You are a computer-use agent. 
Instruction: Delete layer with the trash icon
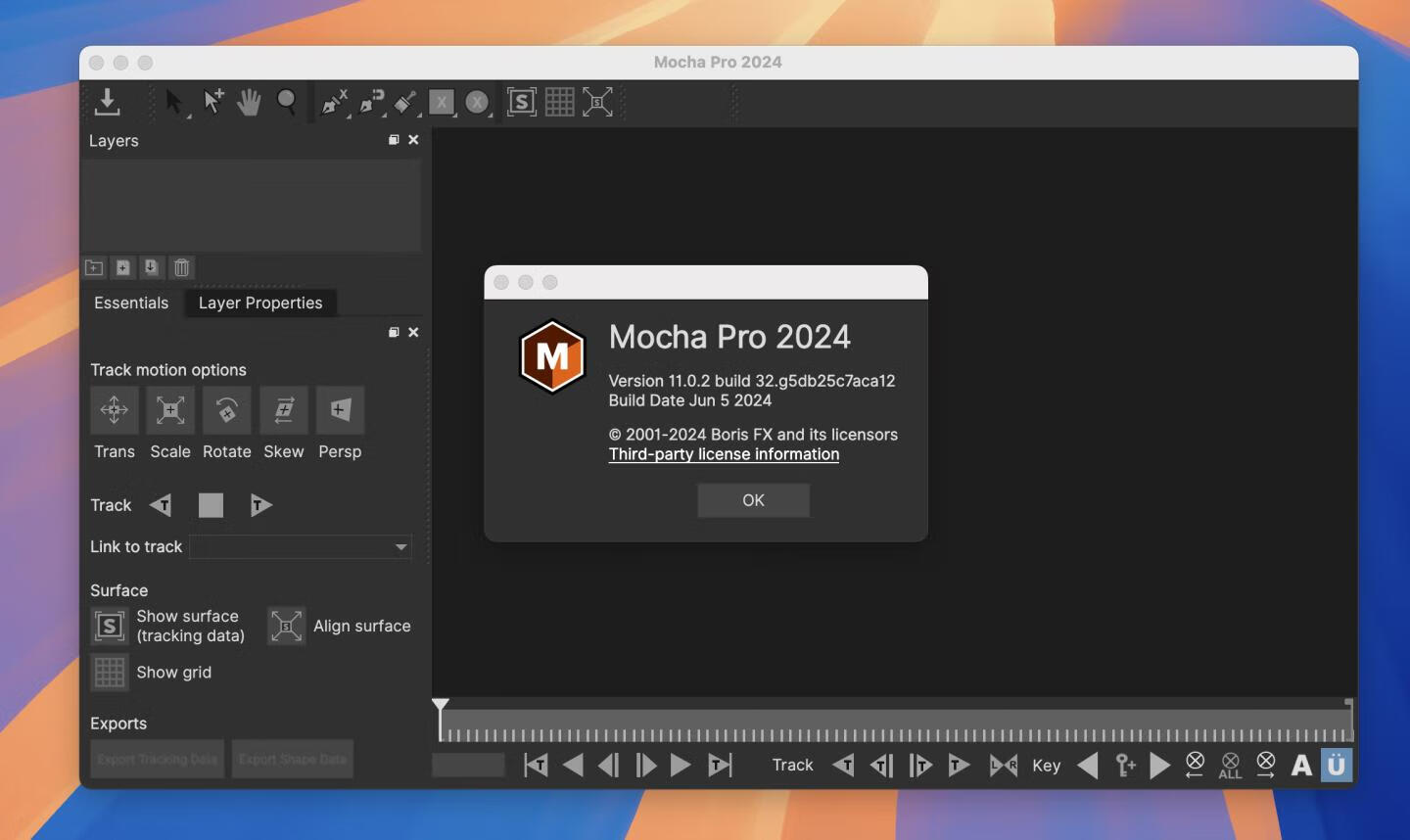click(181, 267)
